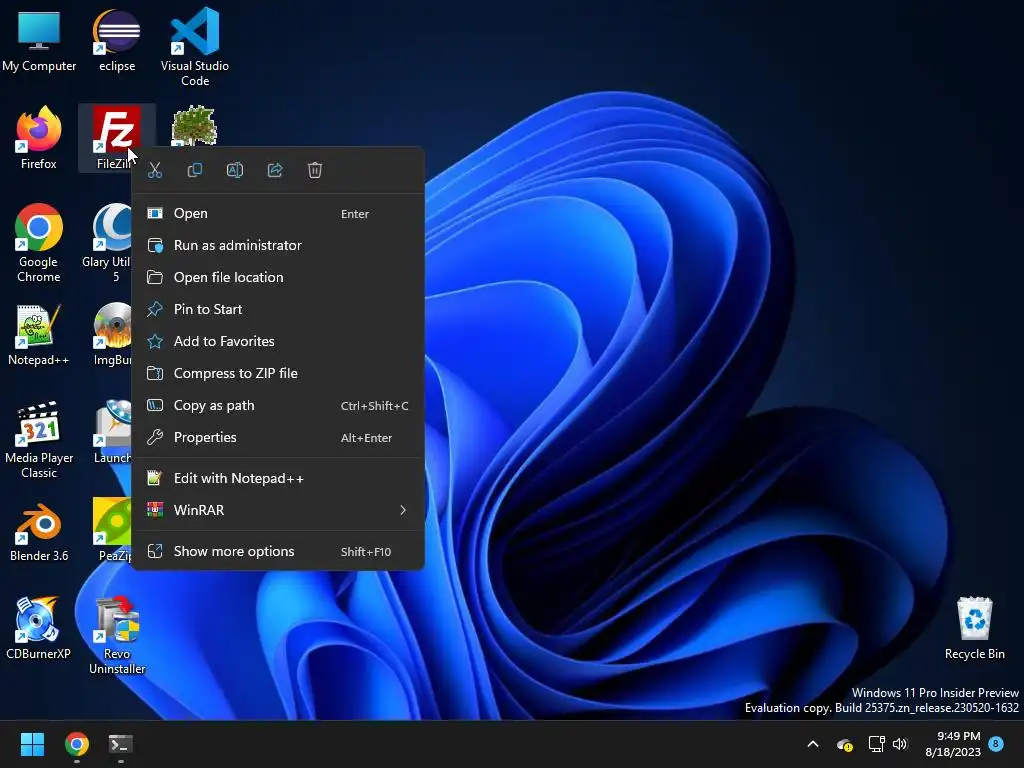The width and height of the screenshot is (1024, 768).
Task: Select the Launchy desktop icon
Action: [112, 432]
